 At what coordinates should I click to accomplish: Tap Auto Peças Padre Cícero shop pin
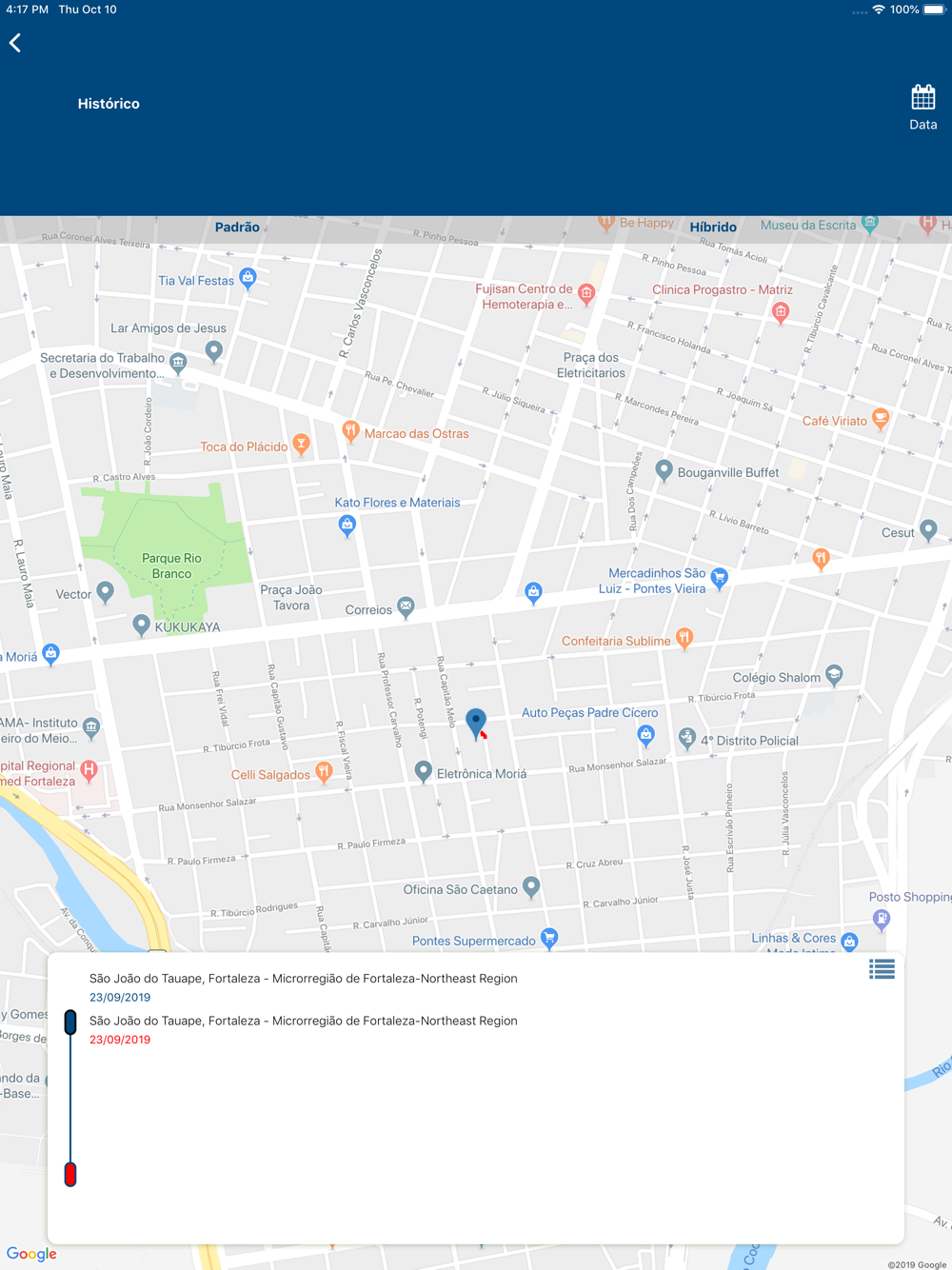pos(646,735)
